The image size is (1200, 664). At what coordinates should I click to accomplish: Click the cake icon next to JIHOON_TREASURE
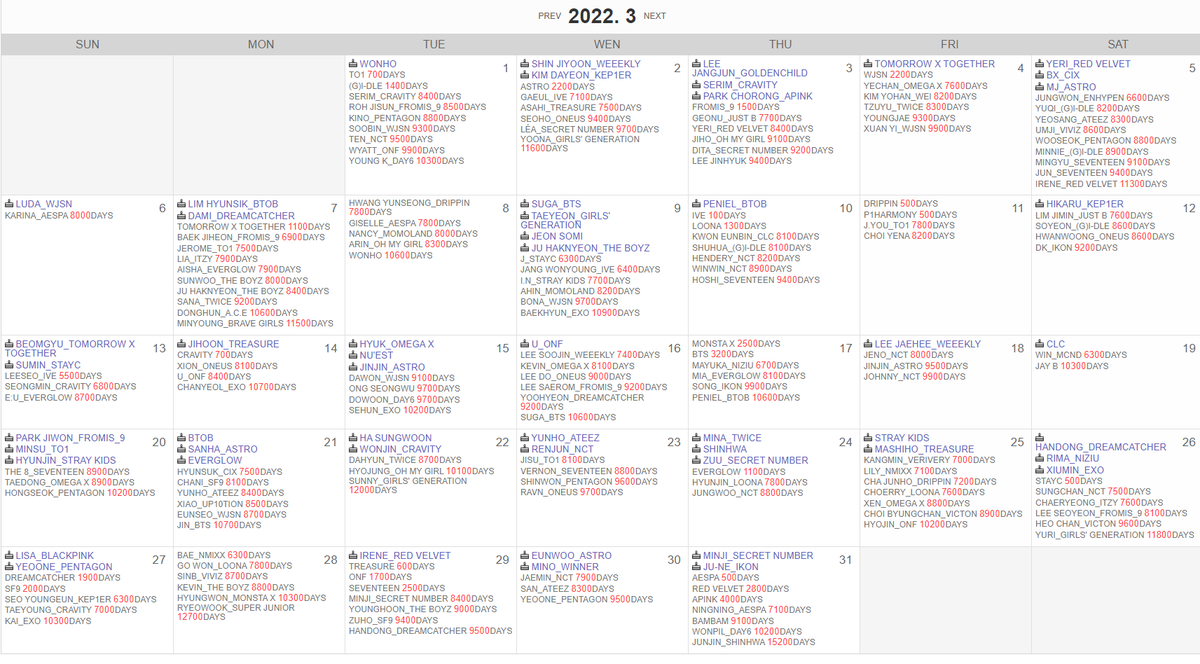coord(181,344)
